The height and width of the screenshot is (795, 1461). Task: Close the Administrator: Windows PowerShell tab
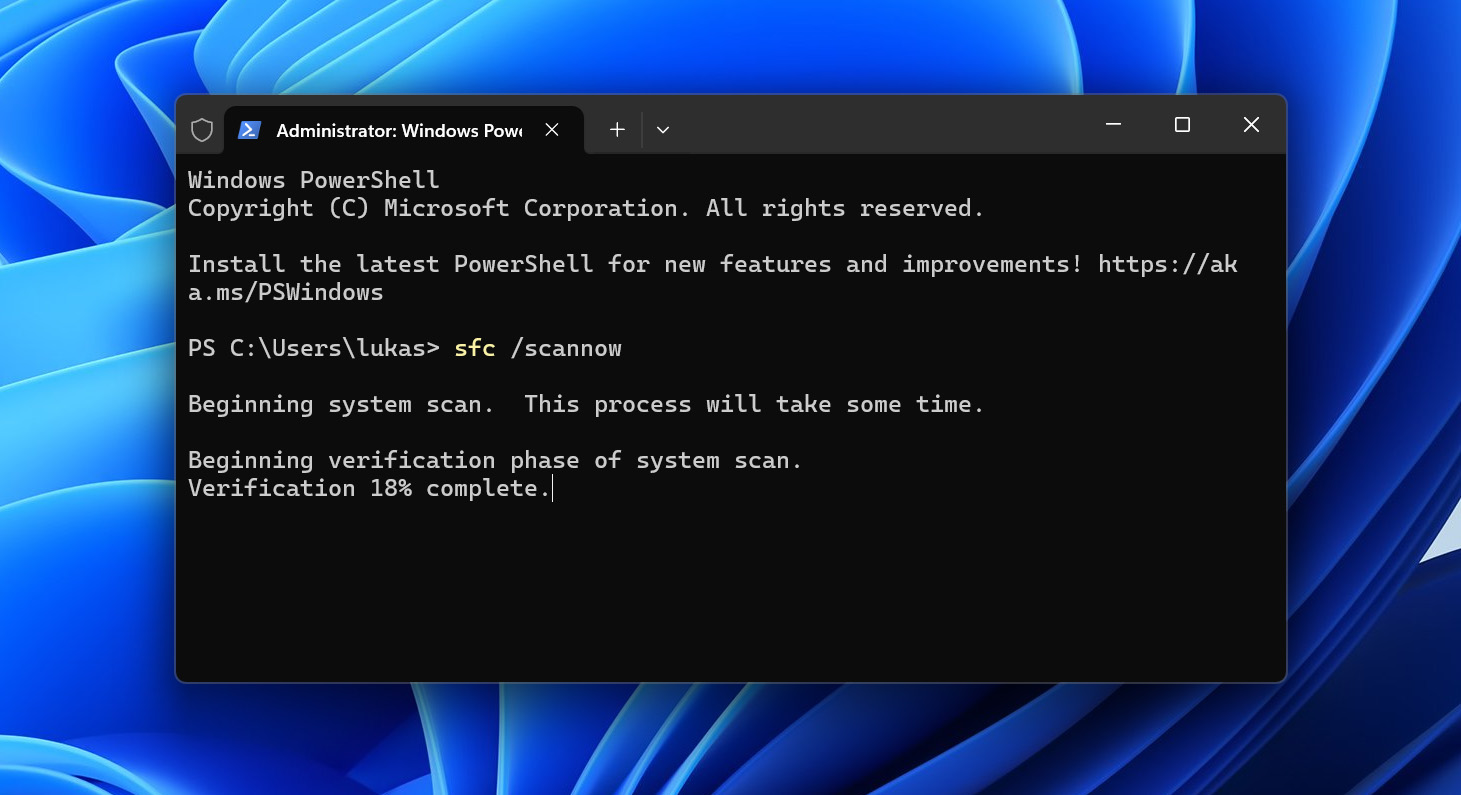(552, 130)
